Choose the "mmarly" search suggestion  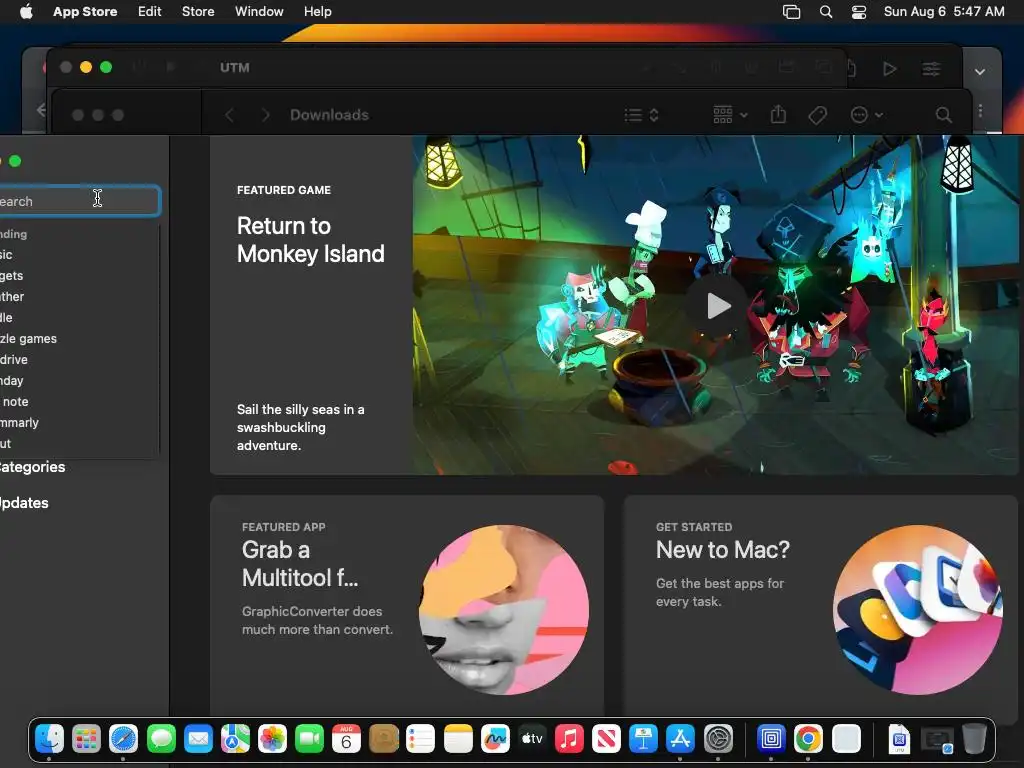click(19, 423)
